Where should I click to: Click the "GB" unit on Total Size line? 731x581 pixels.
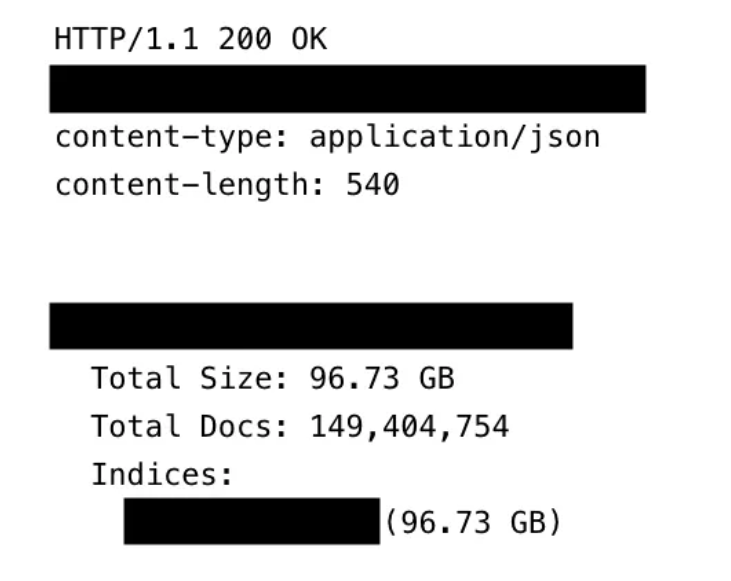pyautogui.click(x=432, y=379)
